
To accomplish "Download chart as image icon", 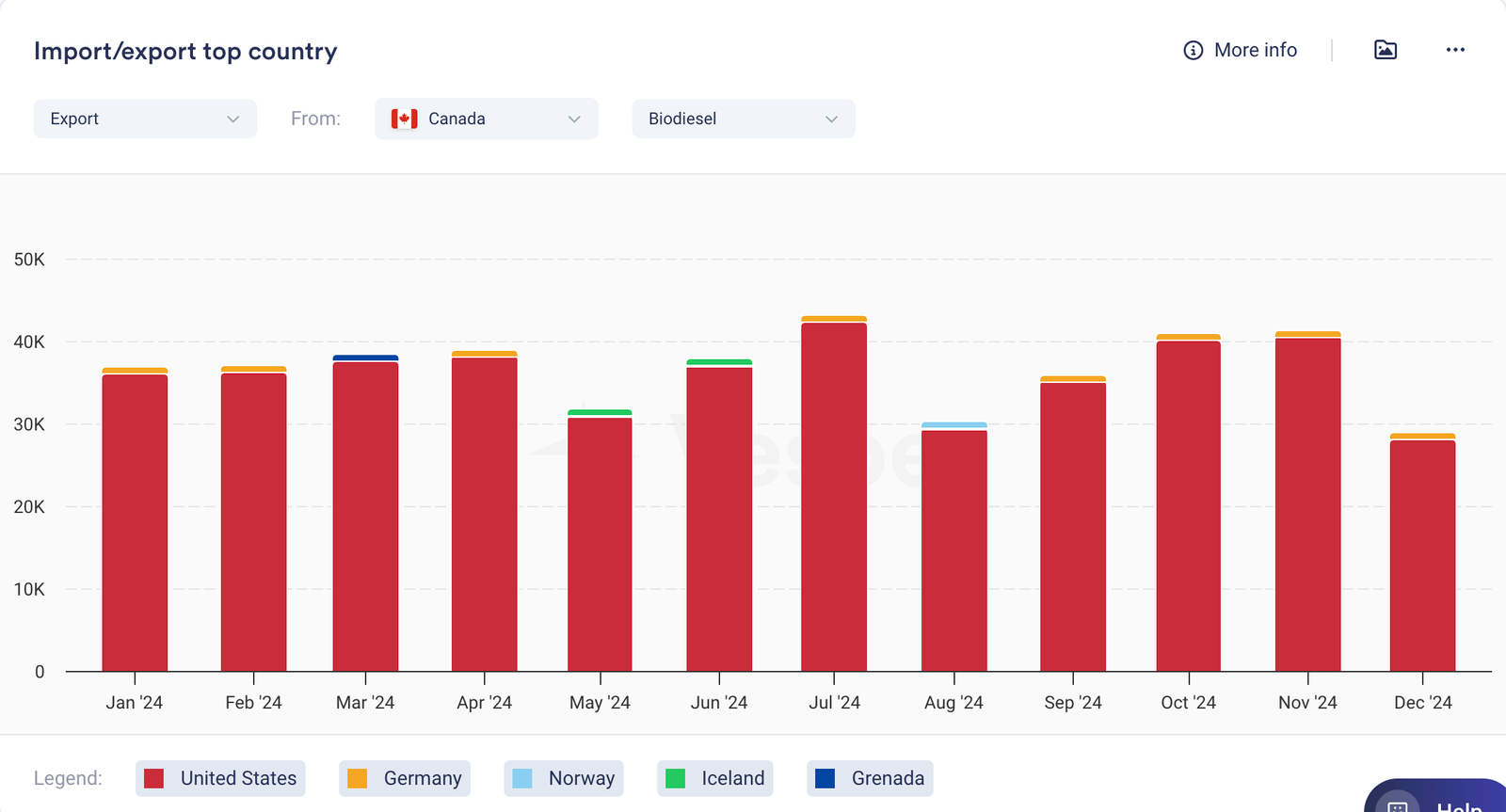I will tap(1385, 50).
